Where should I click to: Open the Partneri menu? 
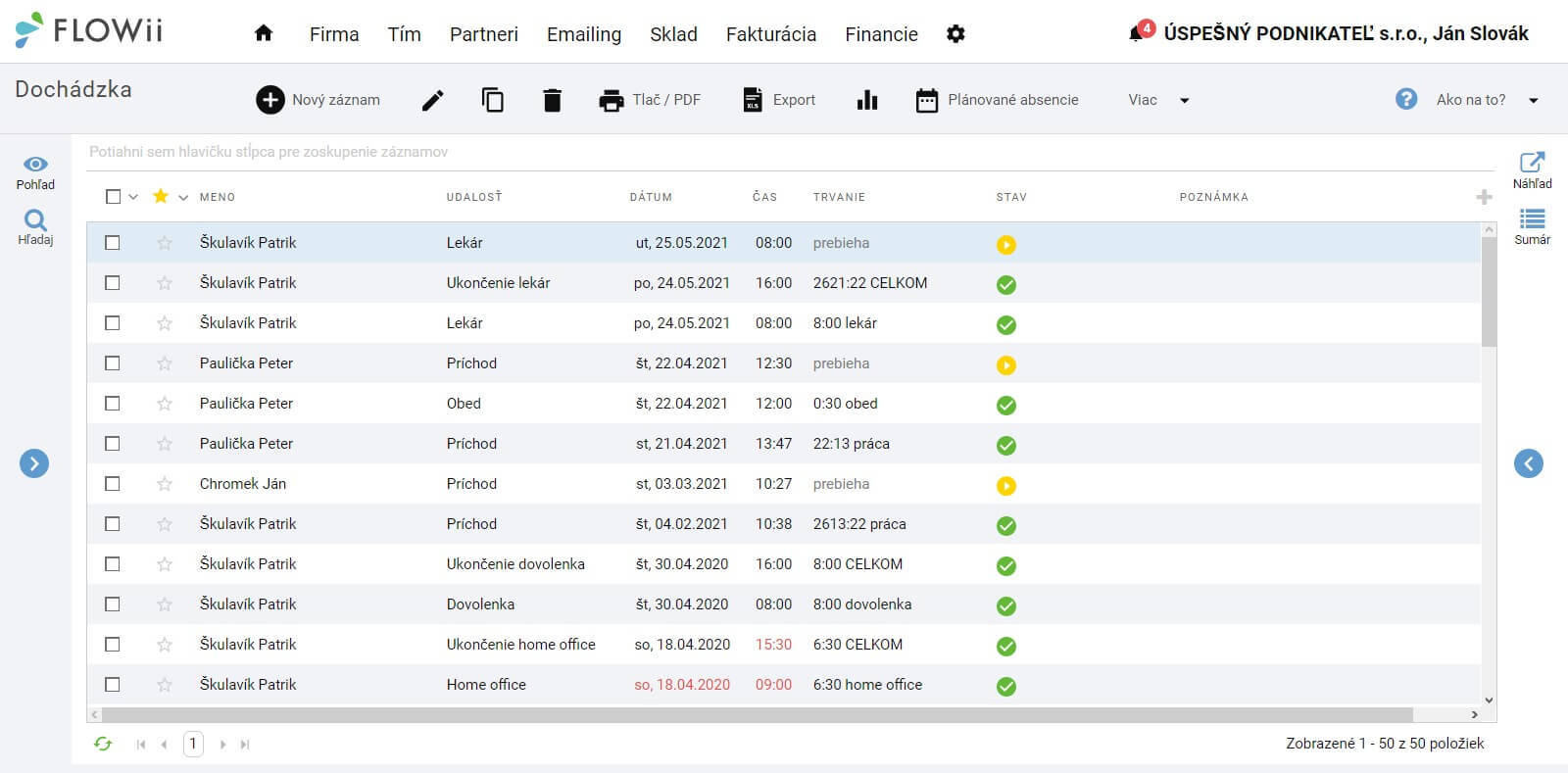tap(484, 34)
